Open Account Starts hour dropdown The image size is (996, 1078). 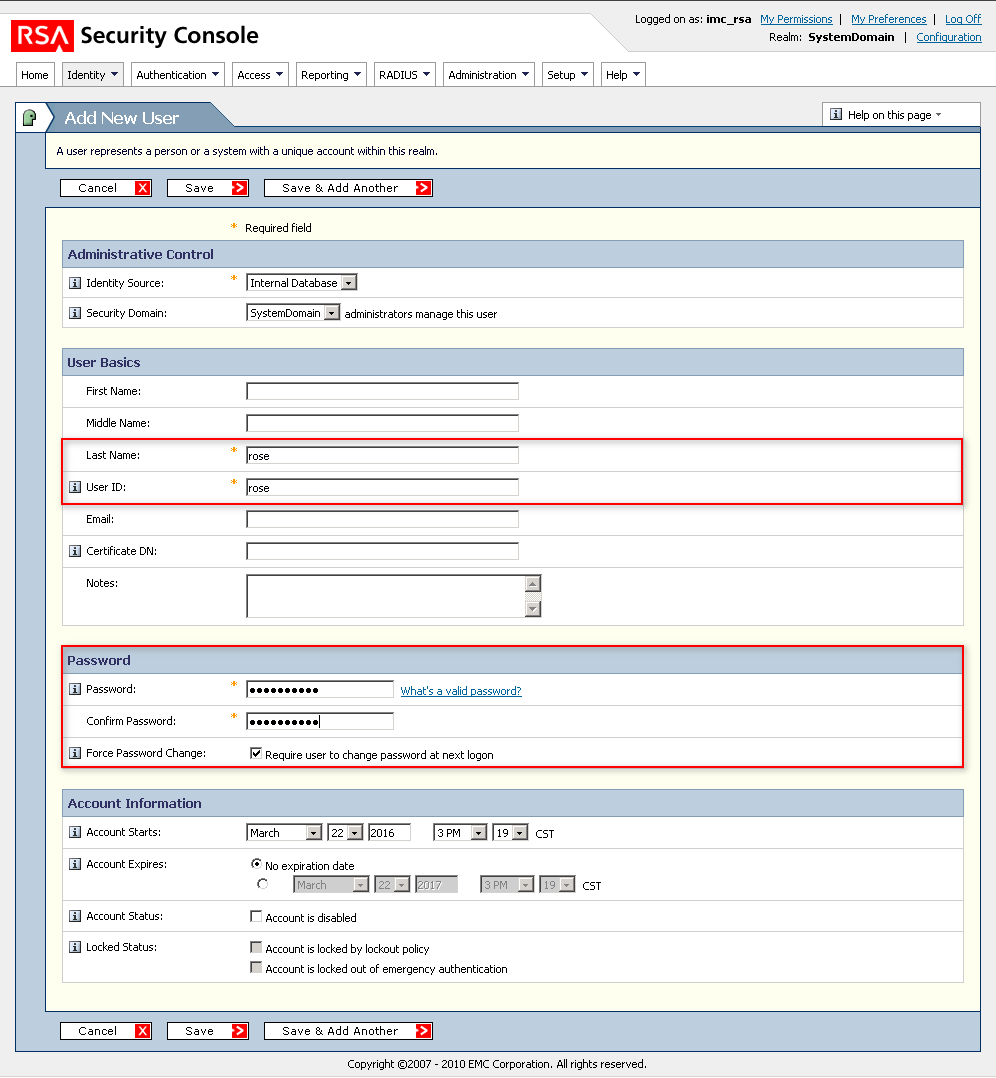460,833
